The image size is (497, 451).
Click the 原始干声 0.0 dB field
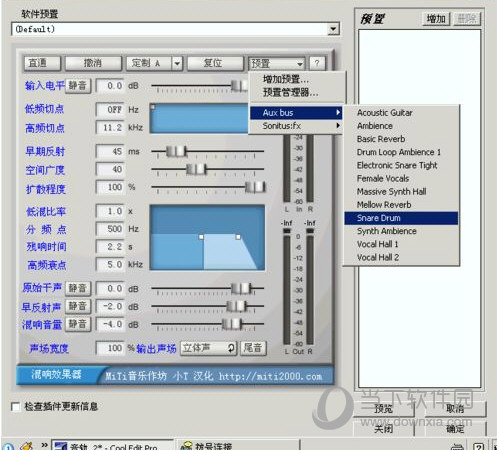coord(110,289)
